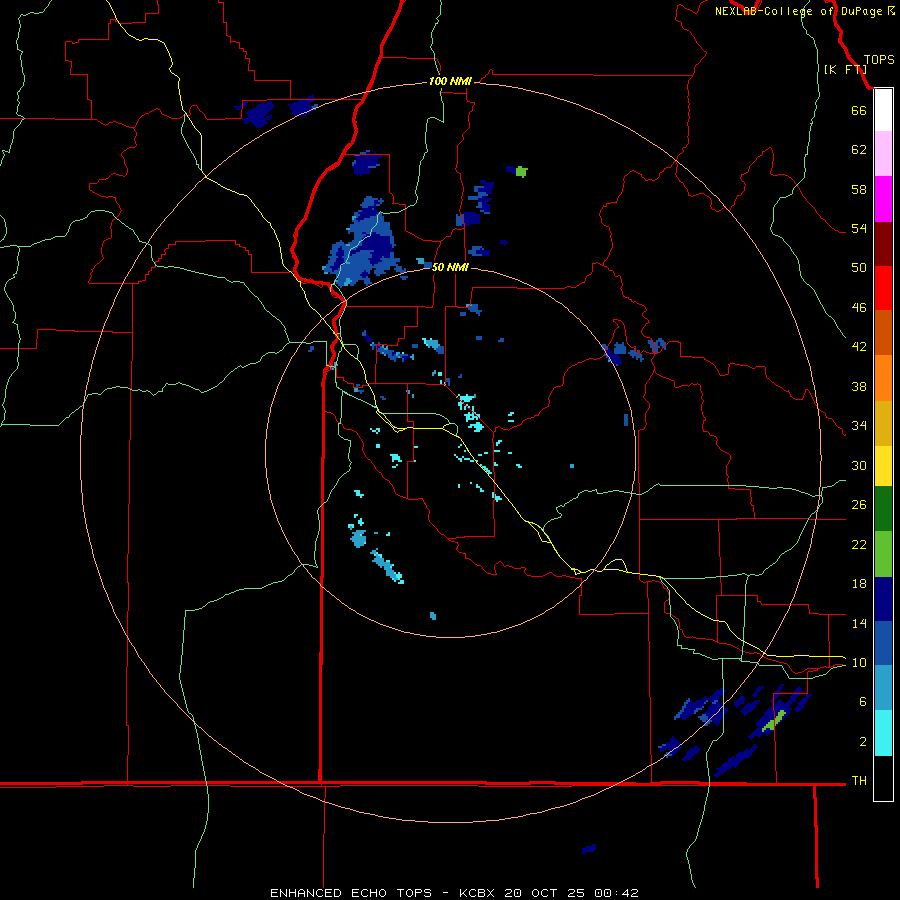Screen dimensions: 900x900
Task: Click the cyan 2 K FT legend swatch
Action: tap(883, 733)
